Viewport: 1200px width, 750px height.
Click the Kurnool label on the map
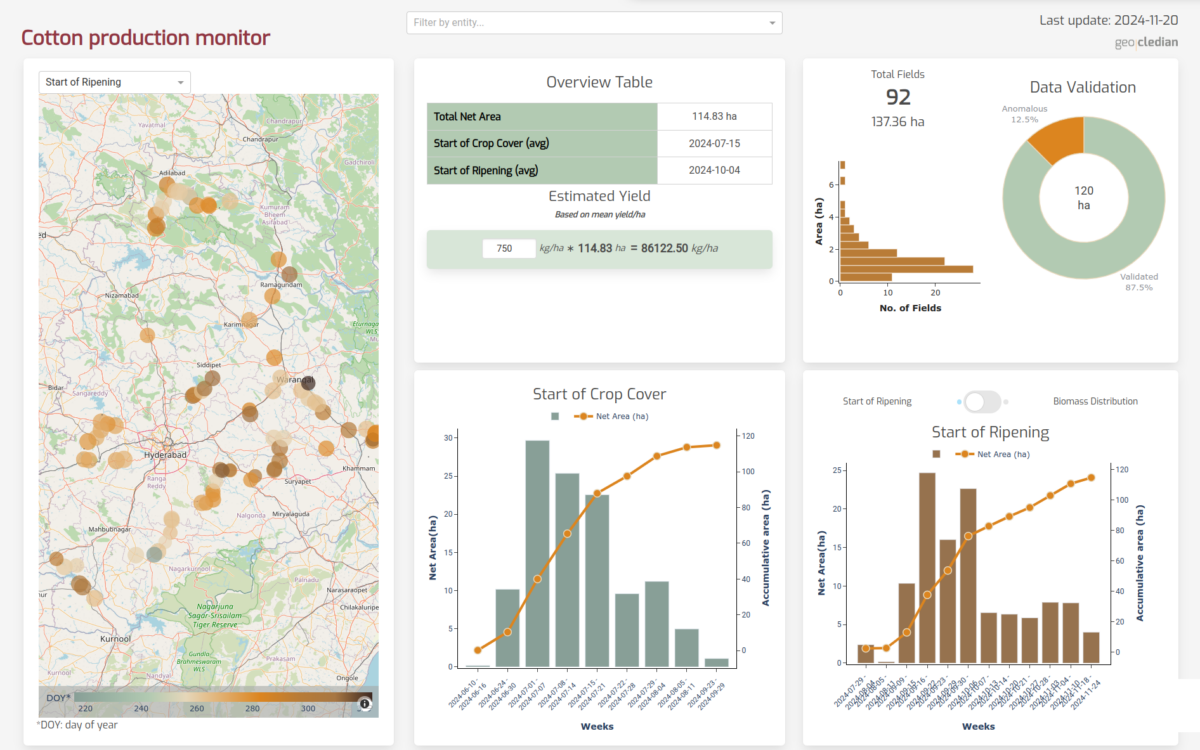tap(116, 637)
